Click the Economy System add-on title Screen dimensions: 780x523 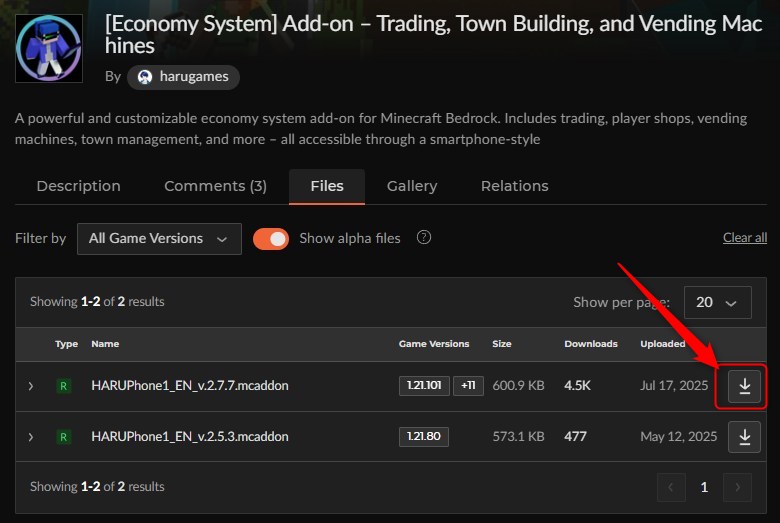[433, 34]
